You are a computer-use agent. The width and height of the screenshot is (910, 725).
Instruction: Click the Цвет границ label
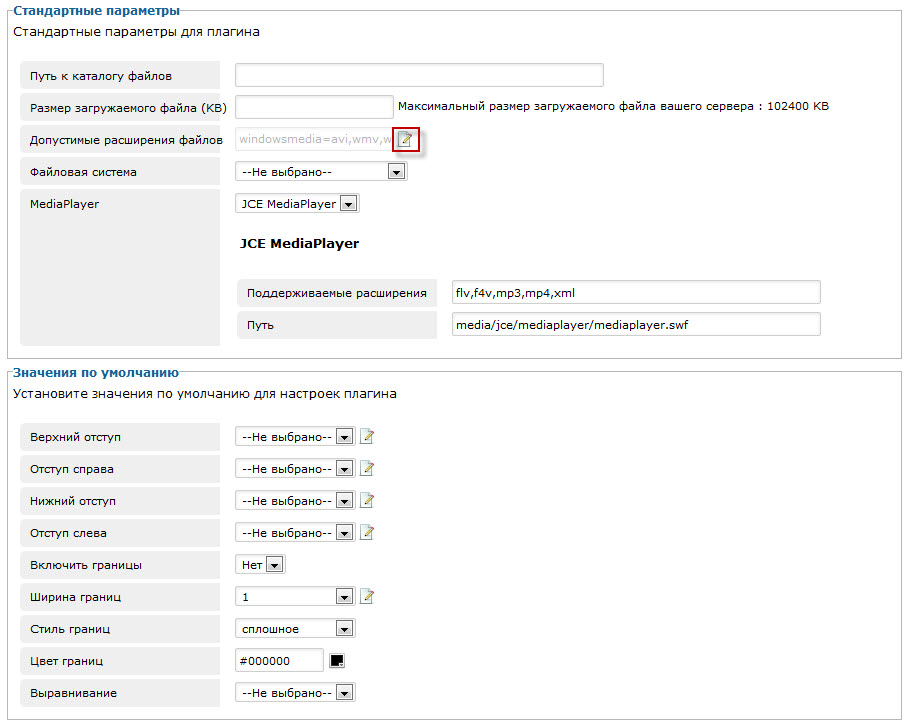67,661
